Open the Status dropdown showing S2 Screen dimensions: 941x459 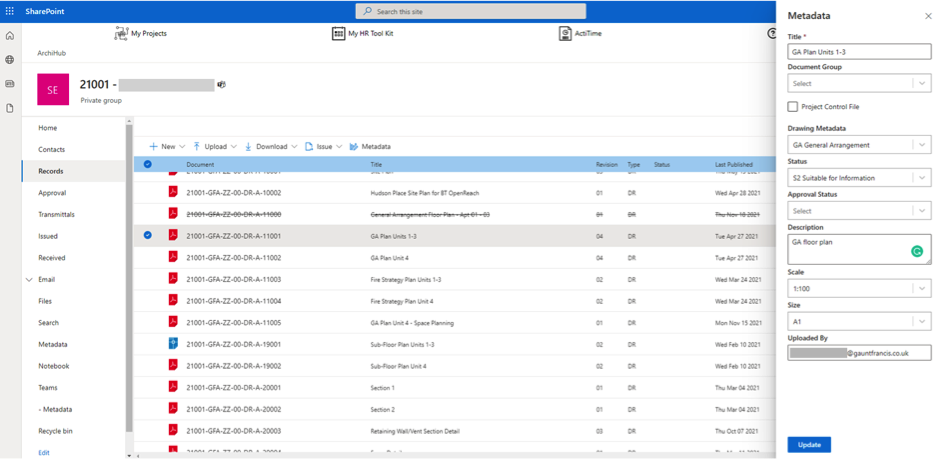(859, 177)
